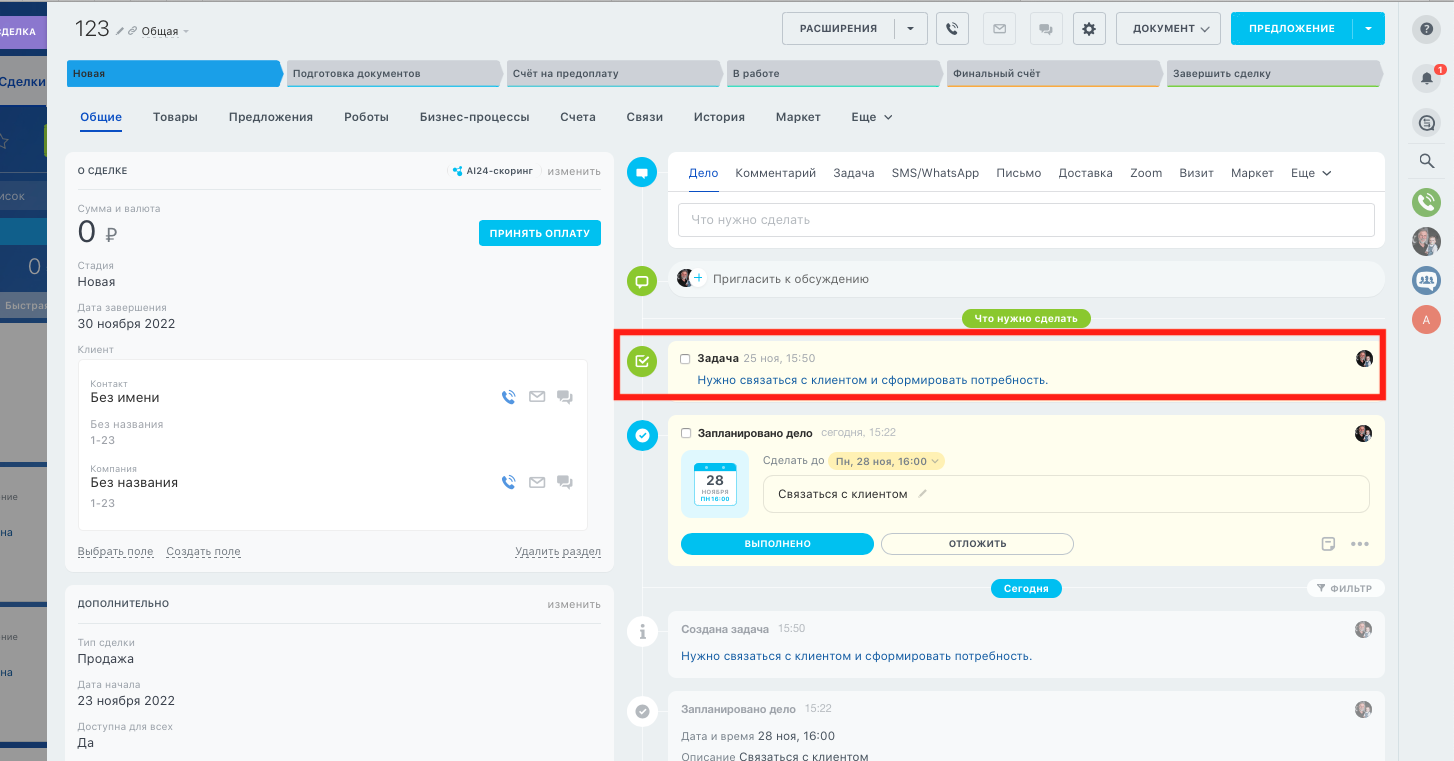Open three-dots menu on planned activity
This screenshot has height=761, width=1454.
click(x=1359, y=544)
